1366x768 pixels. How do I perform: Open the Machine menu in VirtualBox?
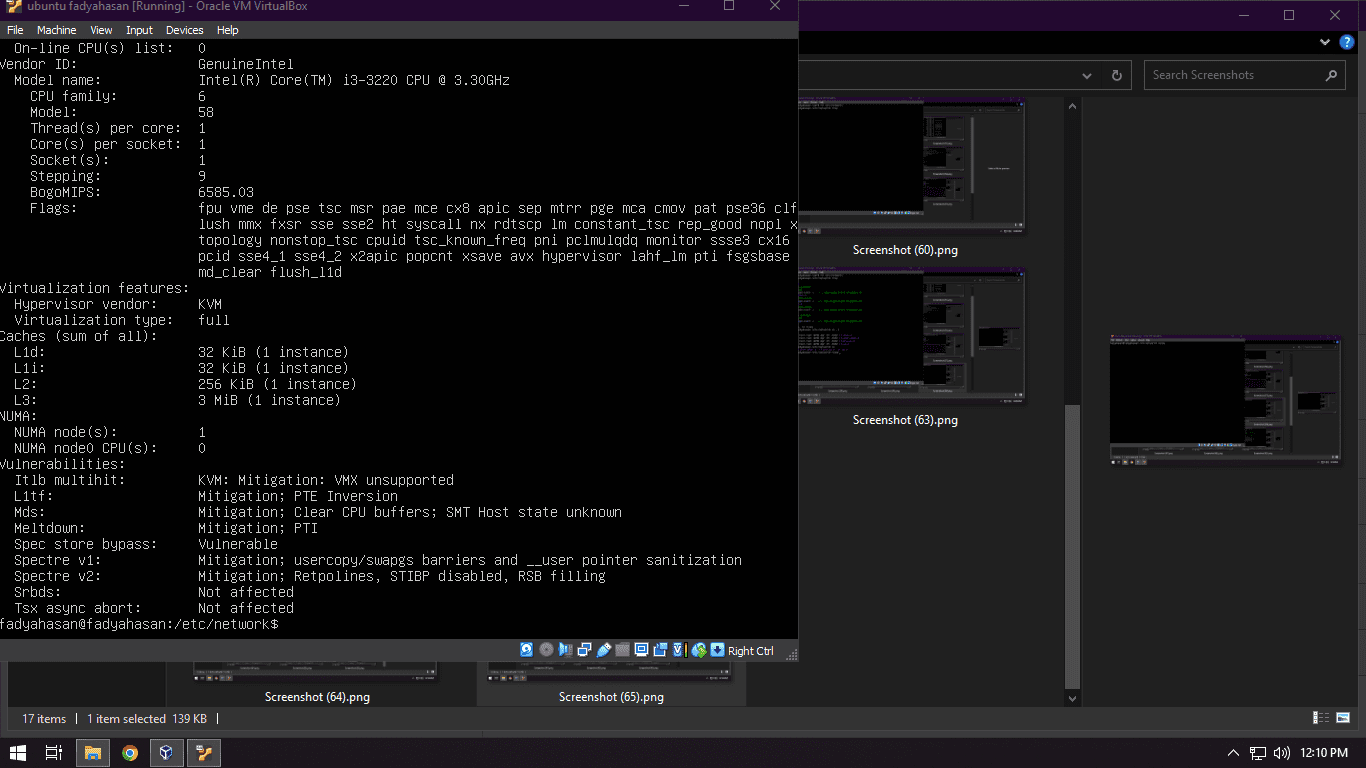pyautogui.click(x=56, y=30)
